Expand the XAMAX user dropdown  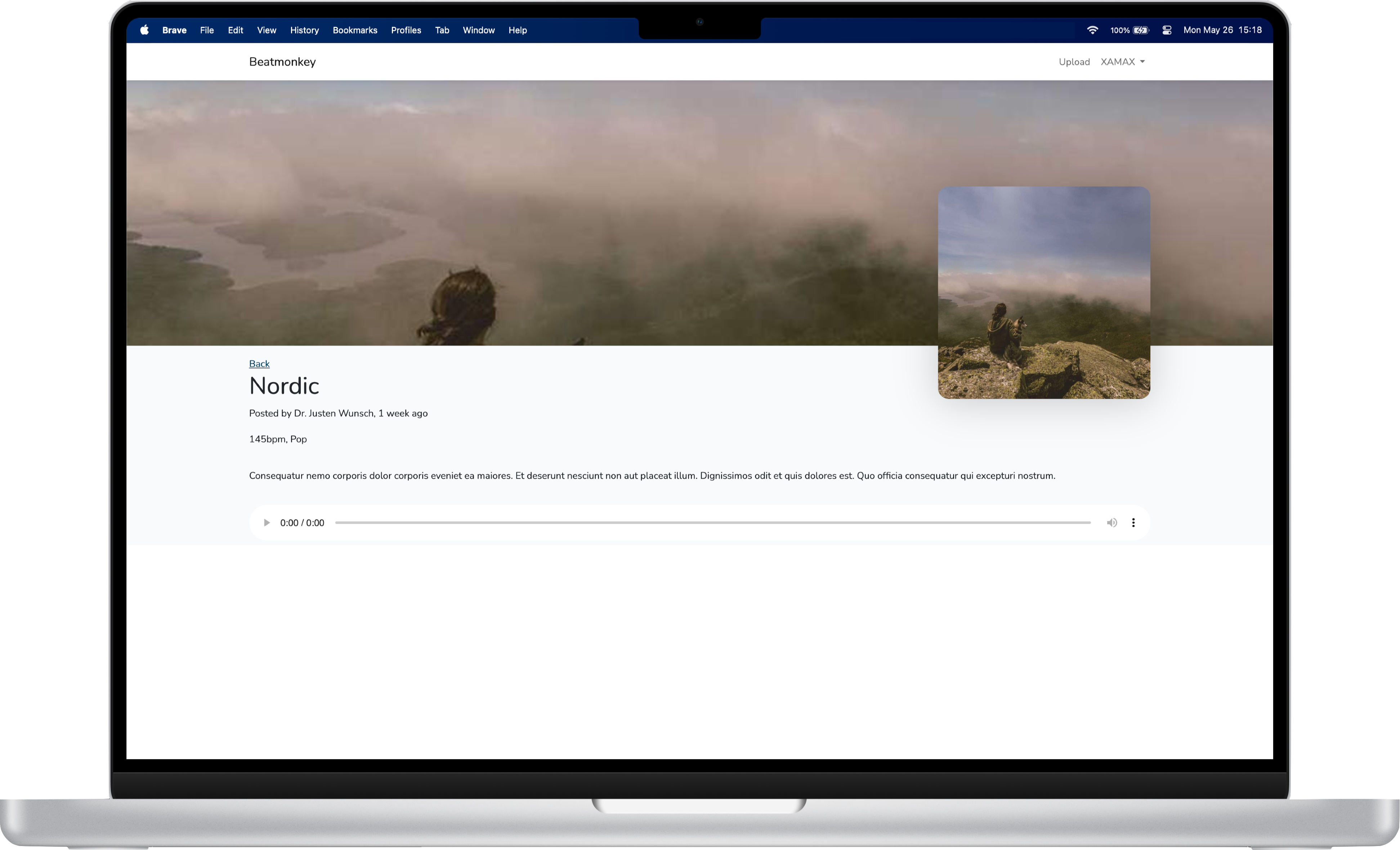(1122, 62)
